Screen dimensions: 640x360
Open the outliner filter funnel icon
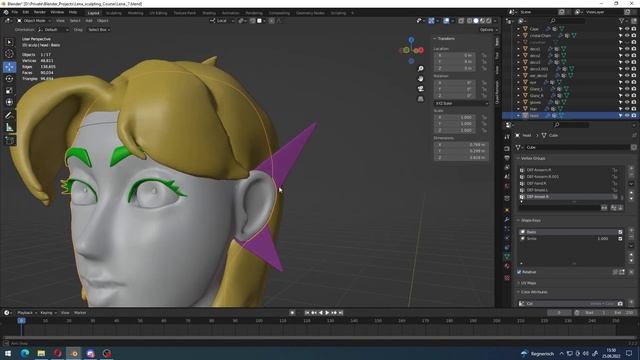pos(622,20)
